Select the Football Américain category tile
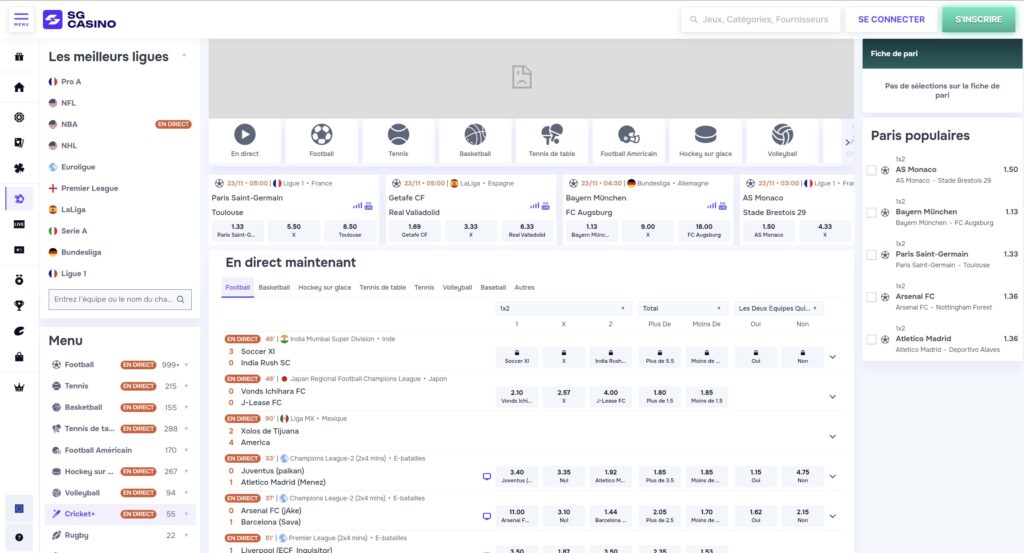 coord(628,140)
